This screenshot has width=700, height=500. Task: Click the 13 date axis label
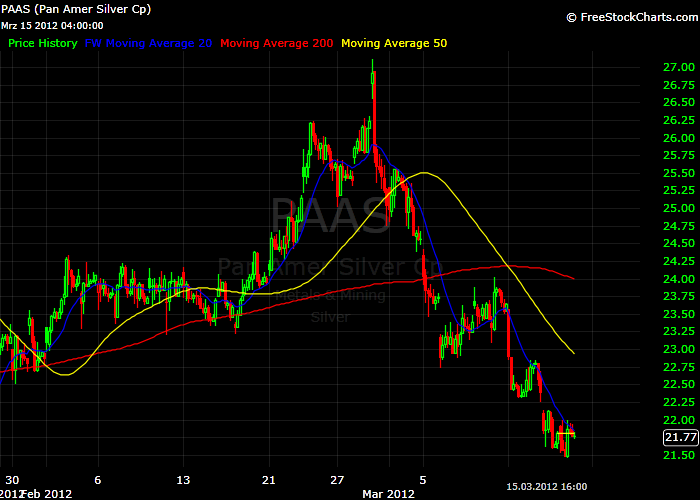[183, 480]
